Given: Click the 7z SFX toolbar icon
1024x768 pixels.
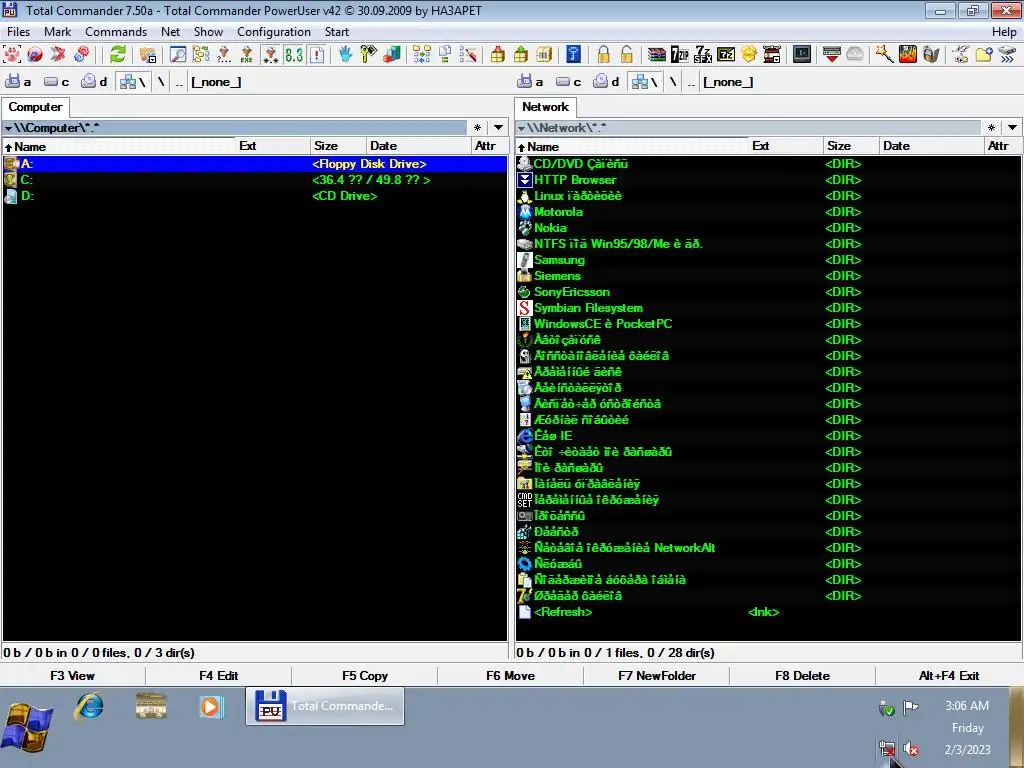Looking at the screenshot, I should pyautogui.click(x=703, y=55).
